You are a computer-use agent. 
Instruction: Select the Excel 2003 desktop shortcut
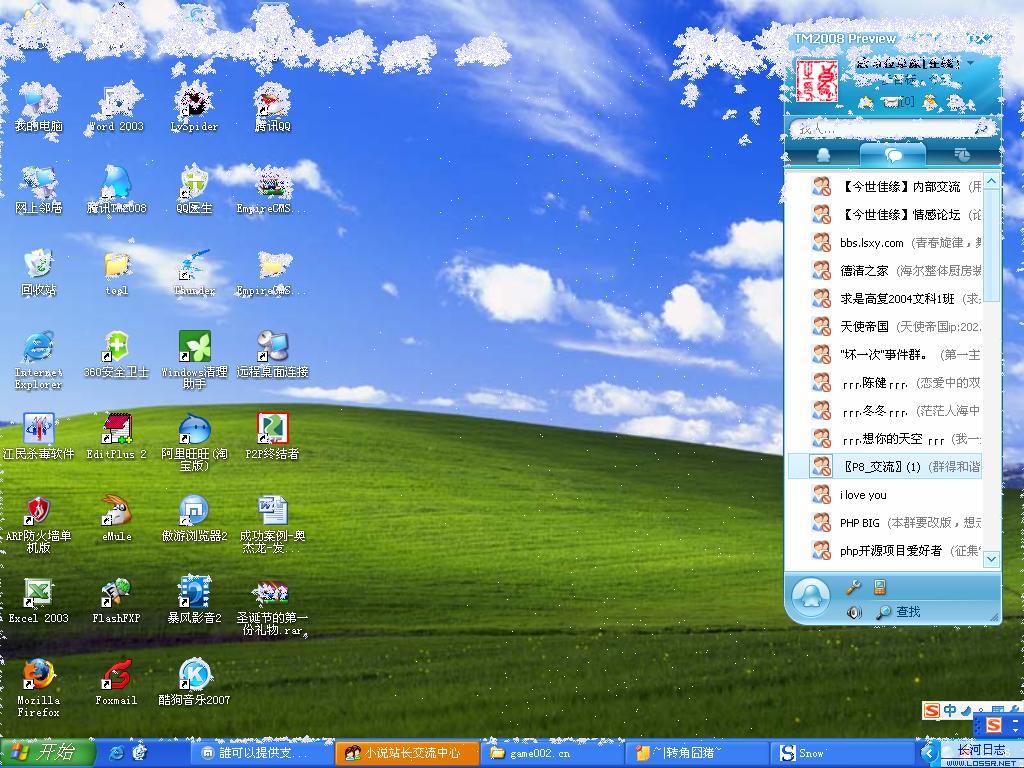[38, 601]
